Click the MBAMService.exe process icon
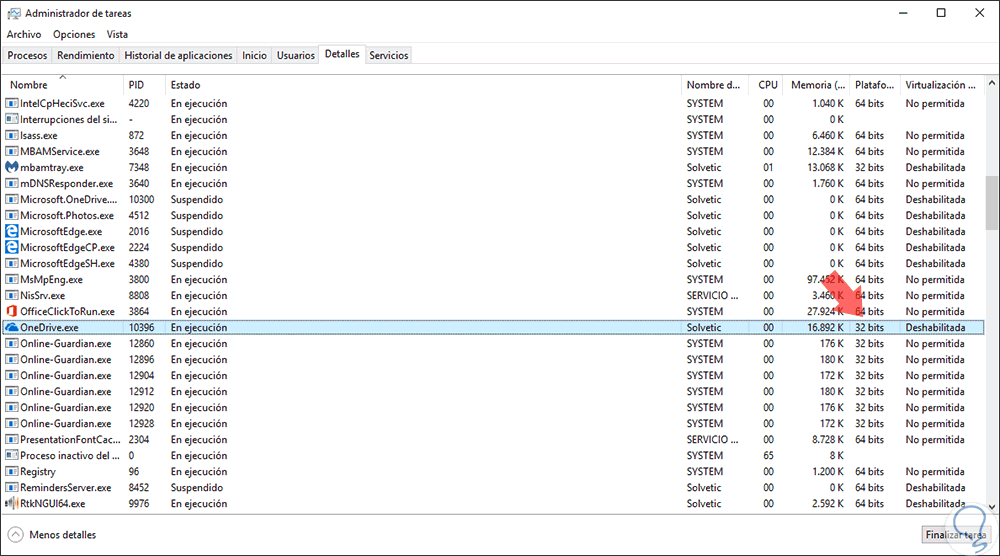1000x556 pixels. pyautogui.click(x=11, y=151)
